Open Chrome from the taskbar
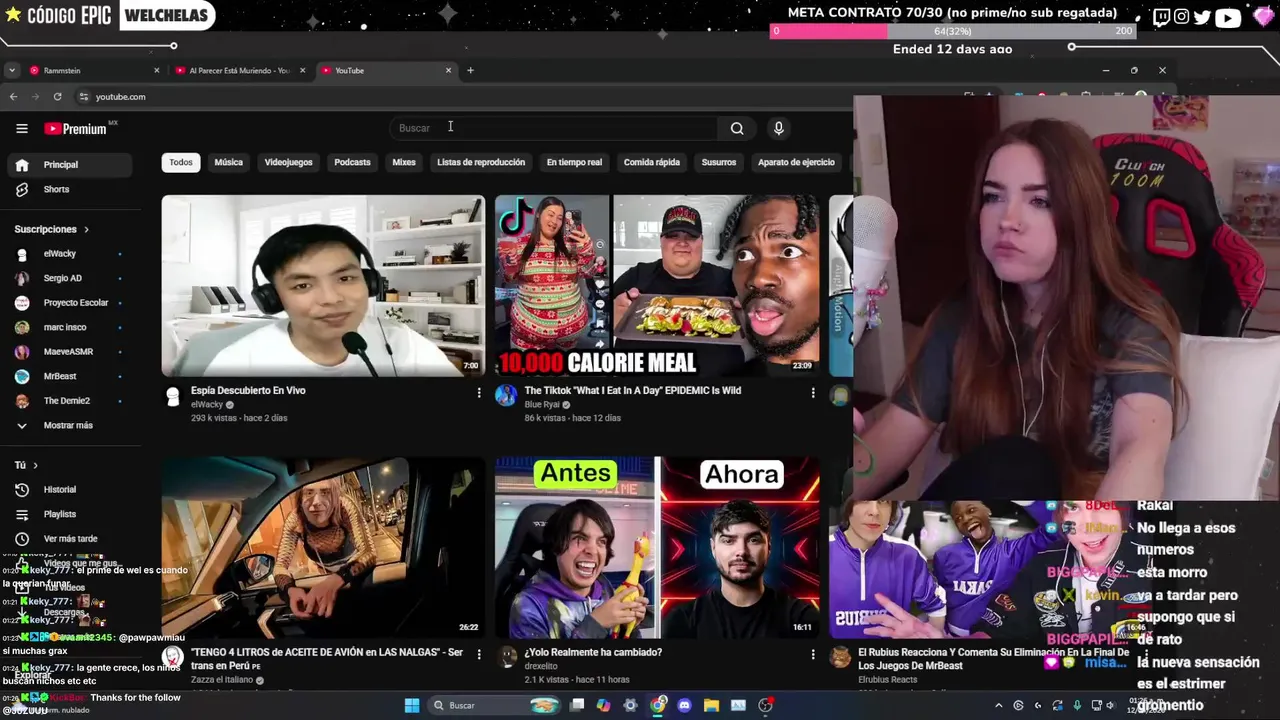Viewport: 1280px width, 720px height. click(x=657, y=705)
